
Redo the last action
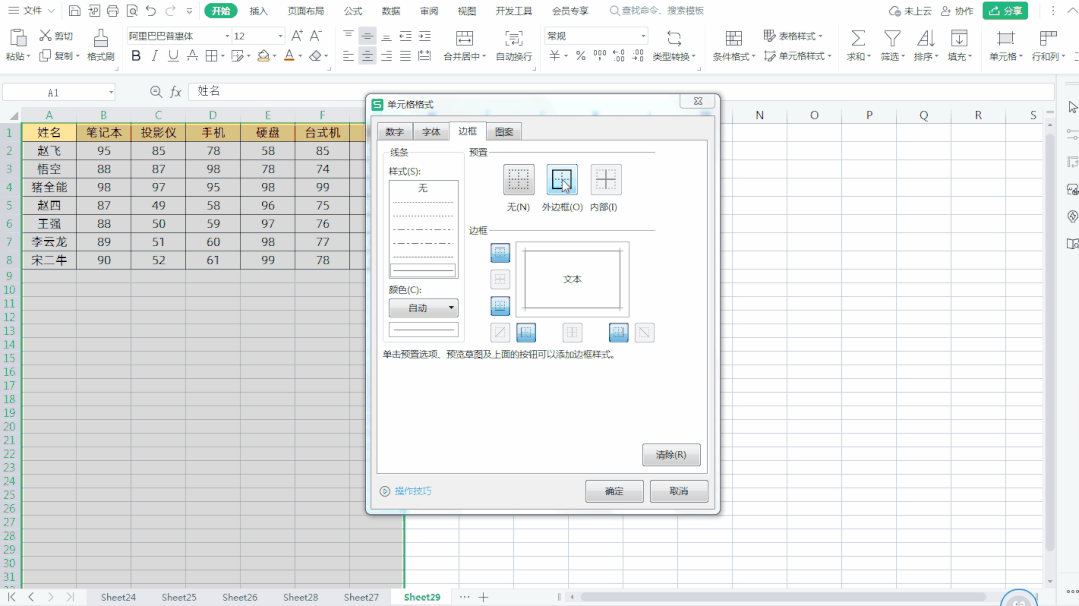point(171,11)
